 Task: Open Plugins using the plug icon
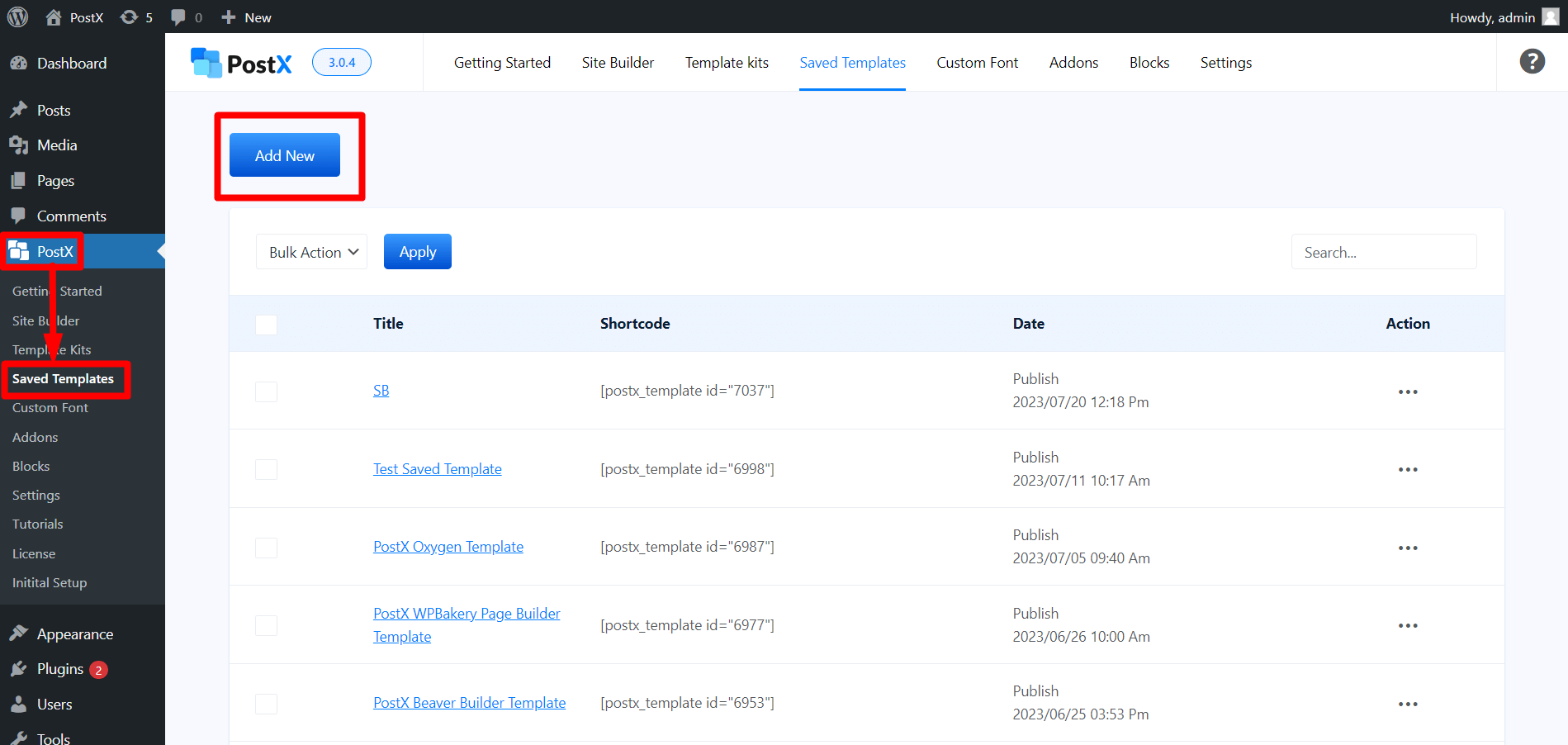20,669
